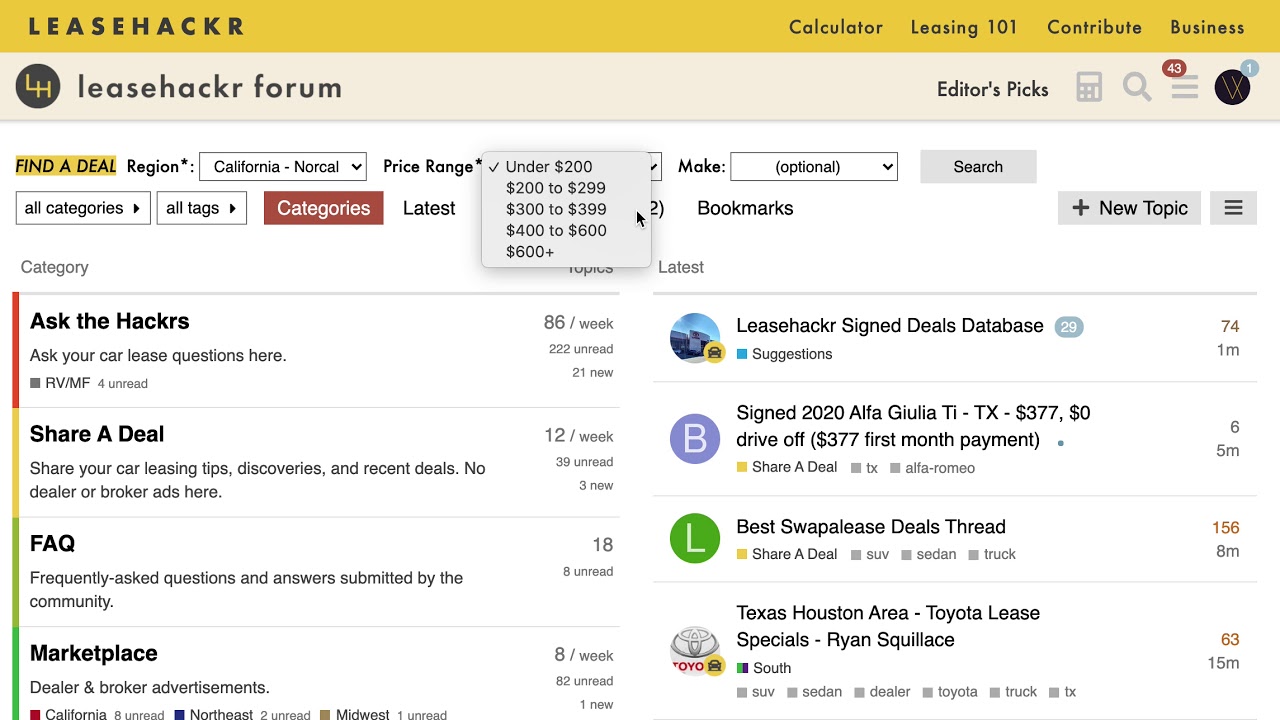Open Business in top navigation
This screenshot has width=1280, height=720.
(x=1207, y=27)
